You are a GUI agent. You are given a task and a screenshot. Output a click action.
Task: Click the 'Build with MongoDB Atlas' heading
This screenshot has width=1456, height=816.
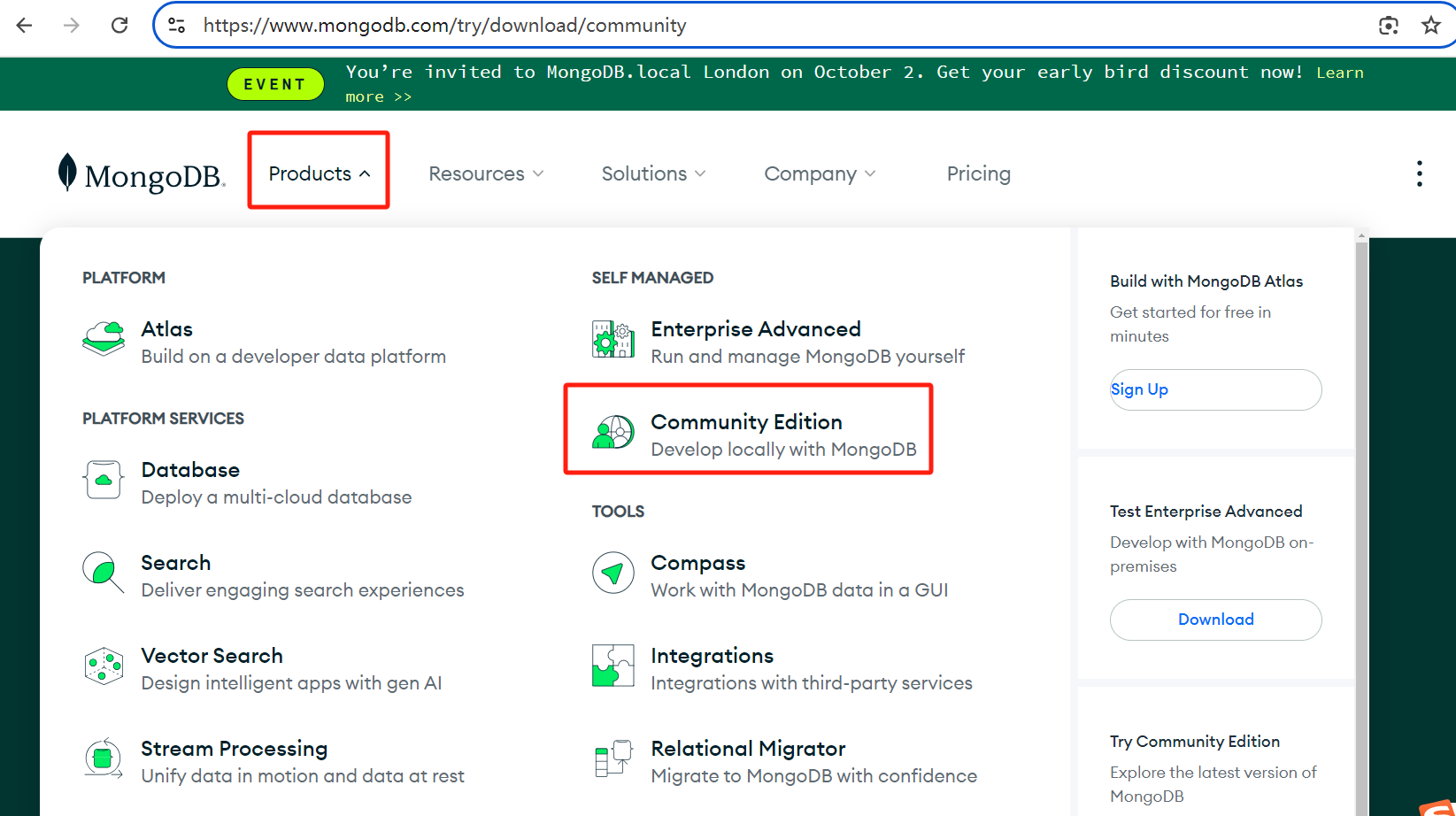coord(1206,281)
